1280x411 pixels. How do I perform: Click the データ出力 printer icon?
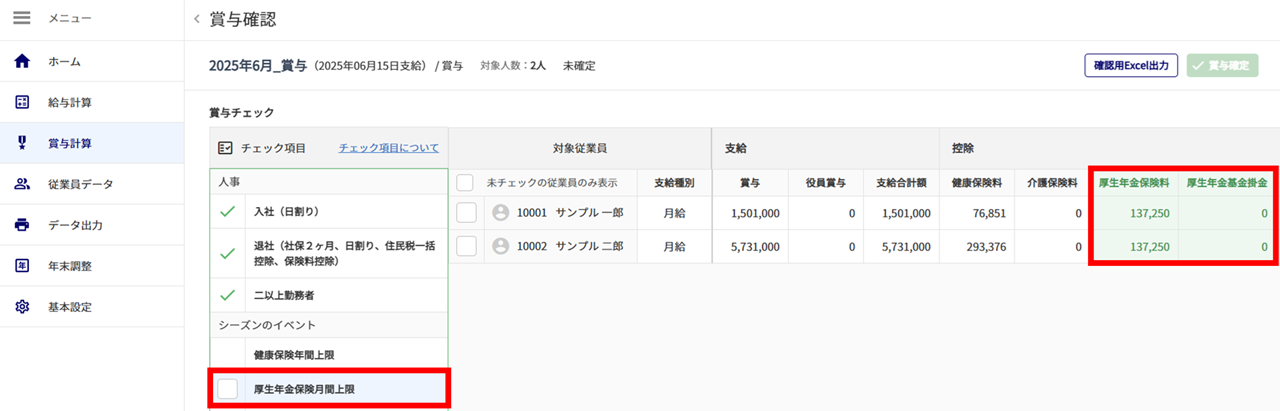click(22, 225)
